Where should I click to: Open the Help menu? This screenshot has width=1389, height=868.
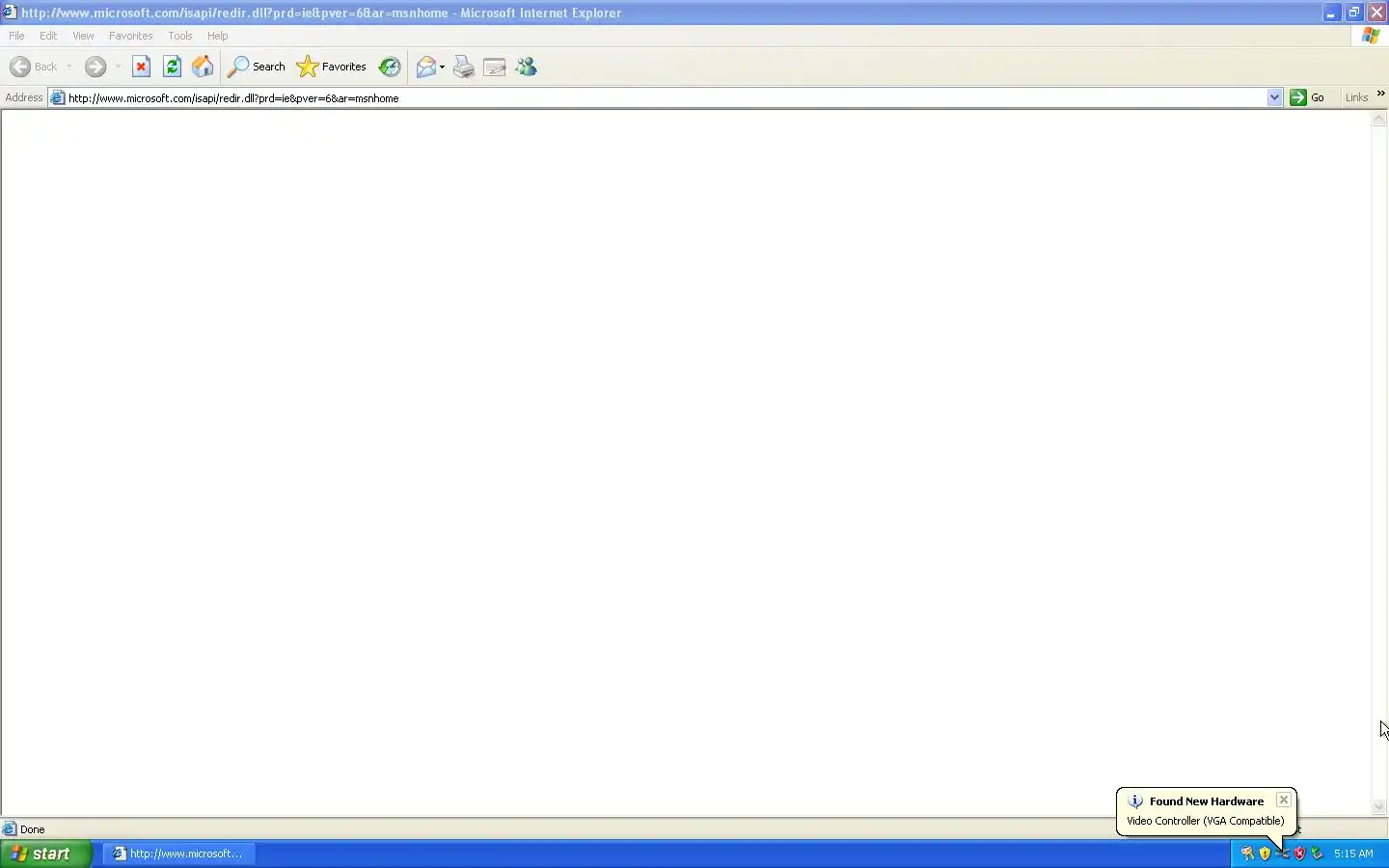[218, 36]
